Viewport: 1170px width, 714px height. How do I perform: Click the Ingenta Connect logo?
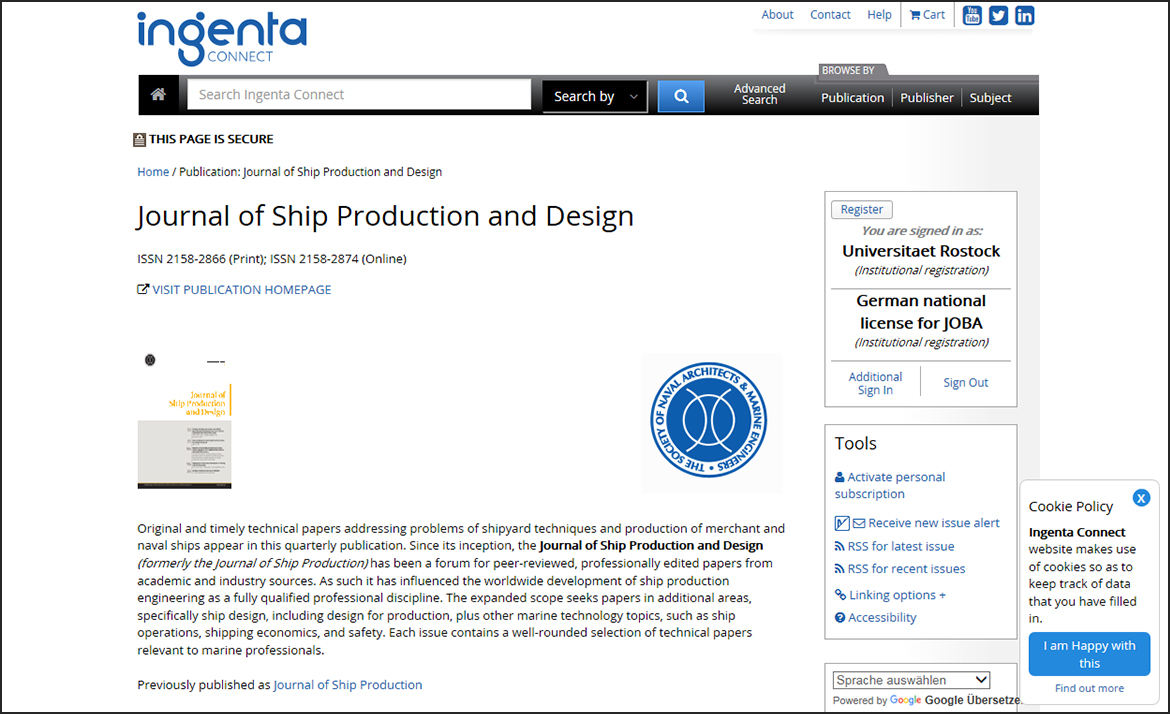coord(222,38)
